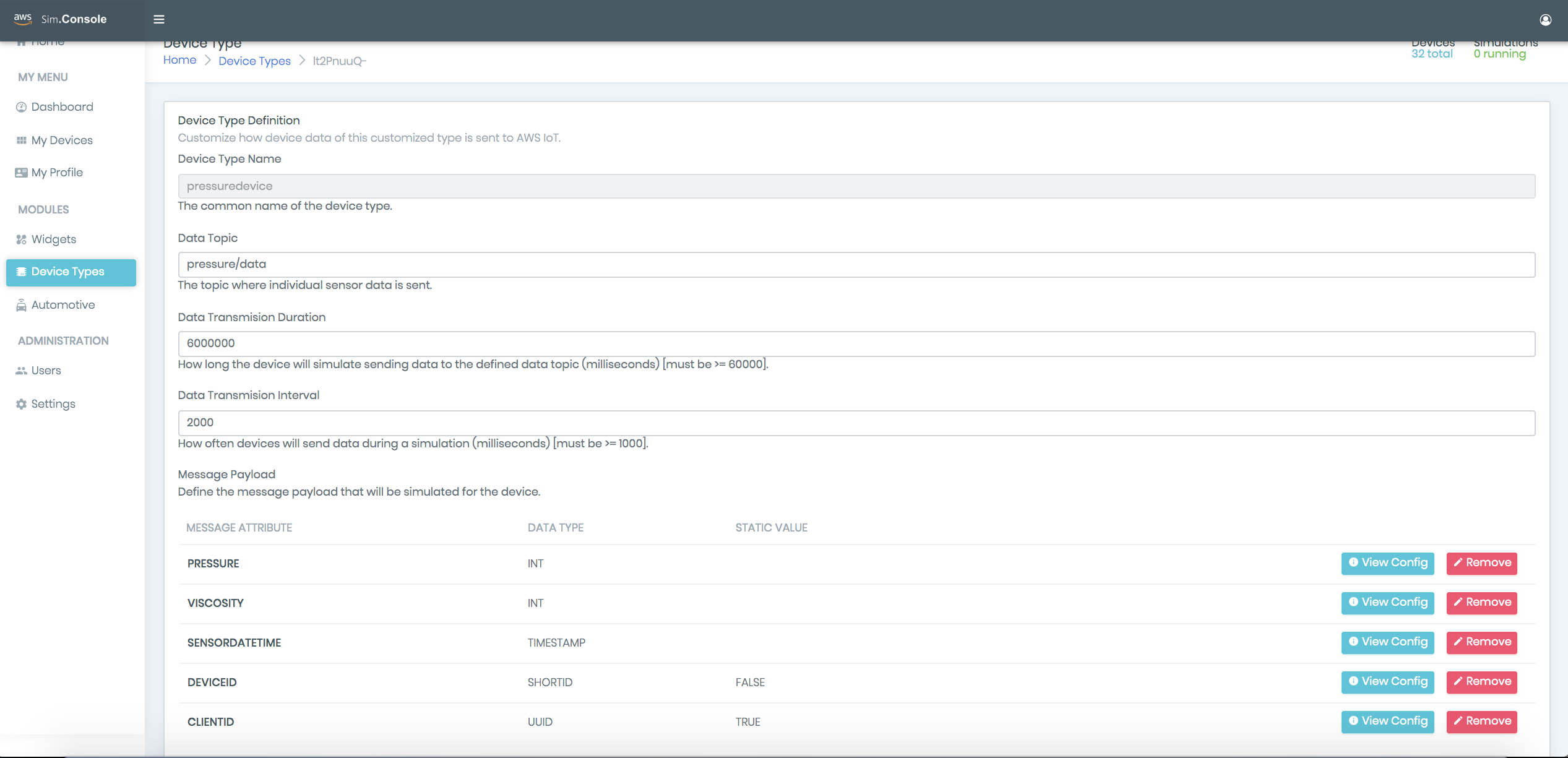The image size is (1568, 758).
Task: Click the Users group icon
Action: [21, 371]
